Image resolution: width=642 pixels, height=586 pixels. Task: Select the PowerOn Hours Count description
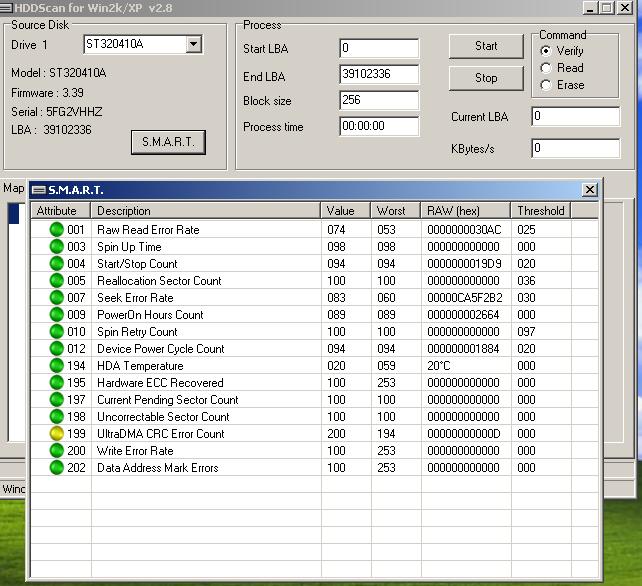[x=150, y=315]
